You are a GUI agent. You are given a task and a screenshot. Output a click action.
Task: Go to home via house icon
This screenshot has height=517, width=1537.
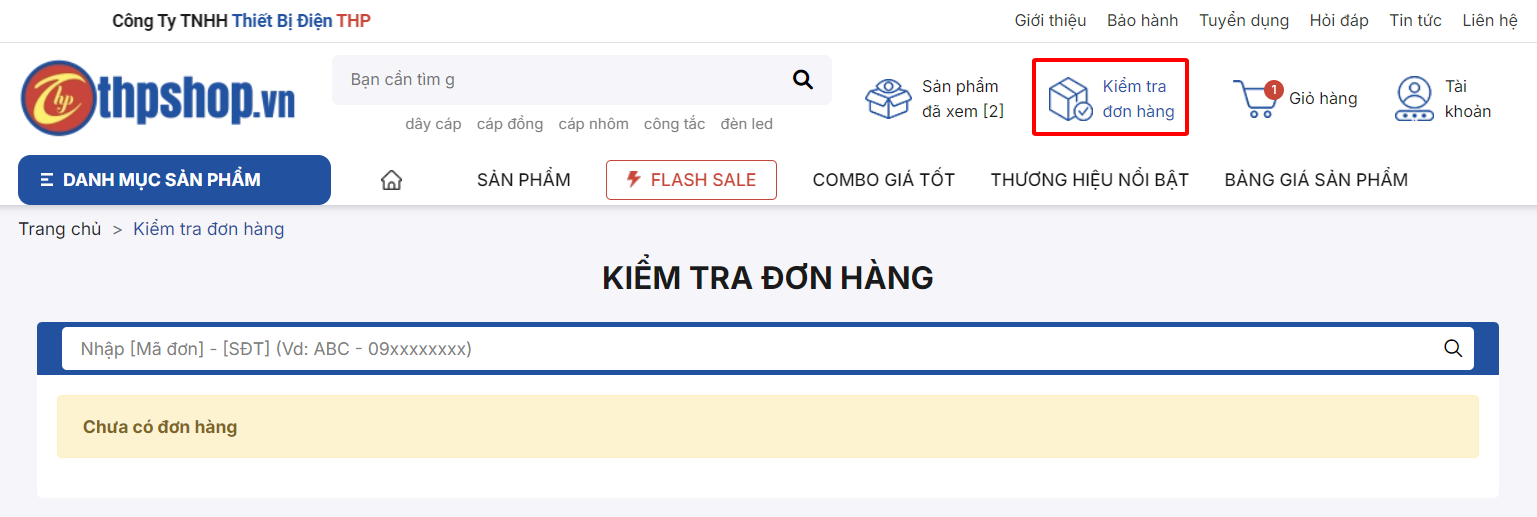click(392, 180)
